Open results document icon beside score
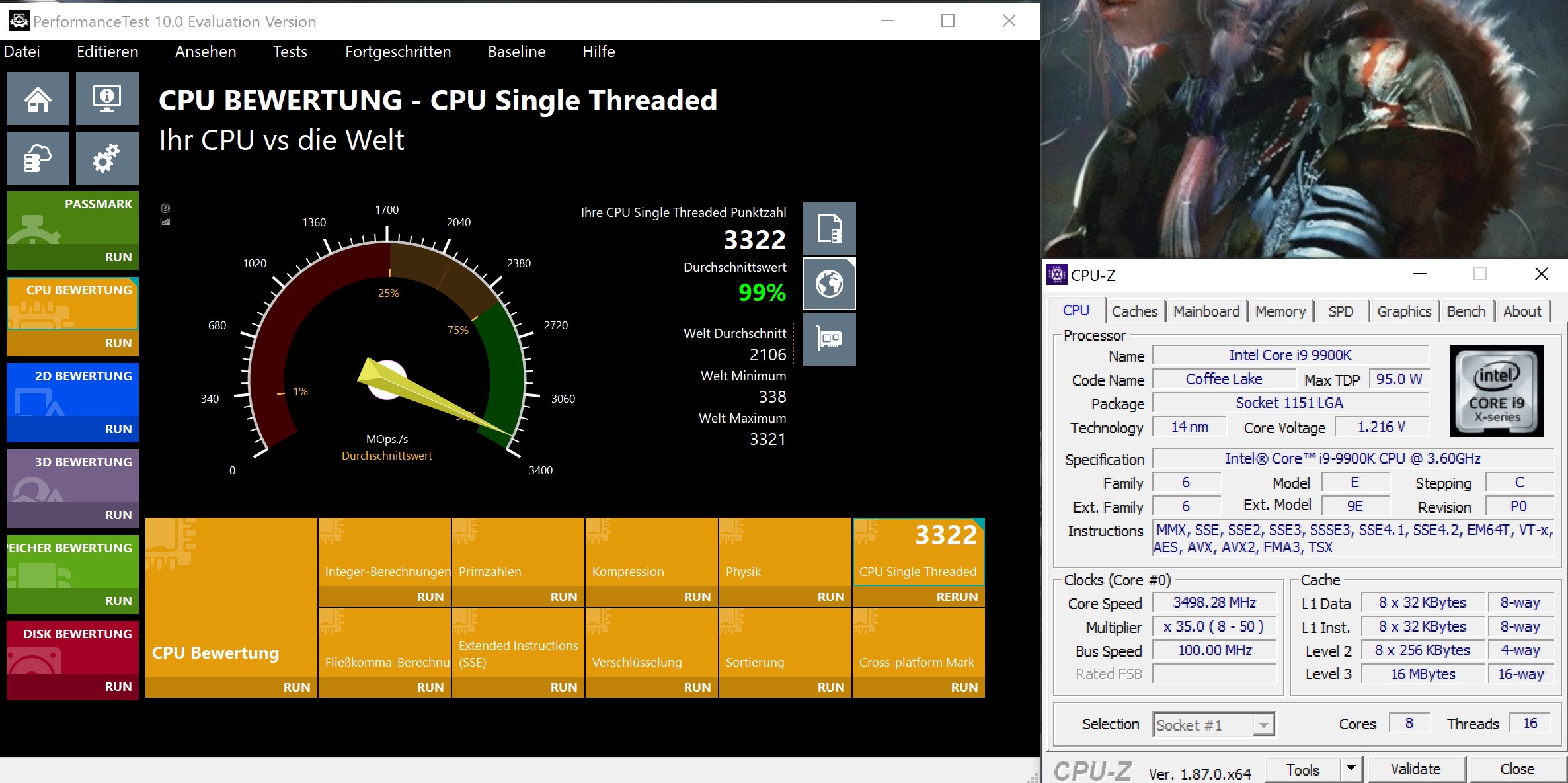This screenshot has height=783, width=1568. 829,228
